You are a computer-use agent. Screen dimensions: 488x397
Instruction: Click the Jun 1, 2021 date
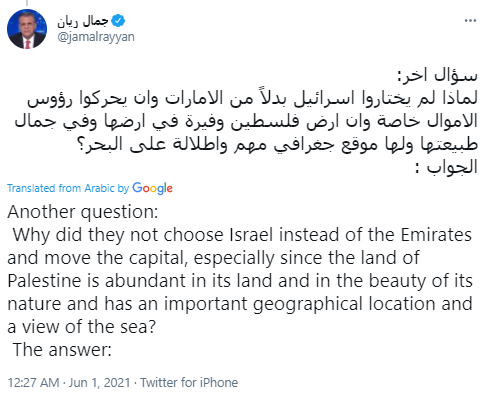tap(99, 382)
